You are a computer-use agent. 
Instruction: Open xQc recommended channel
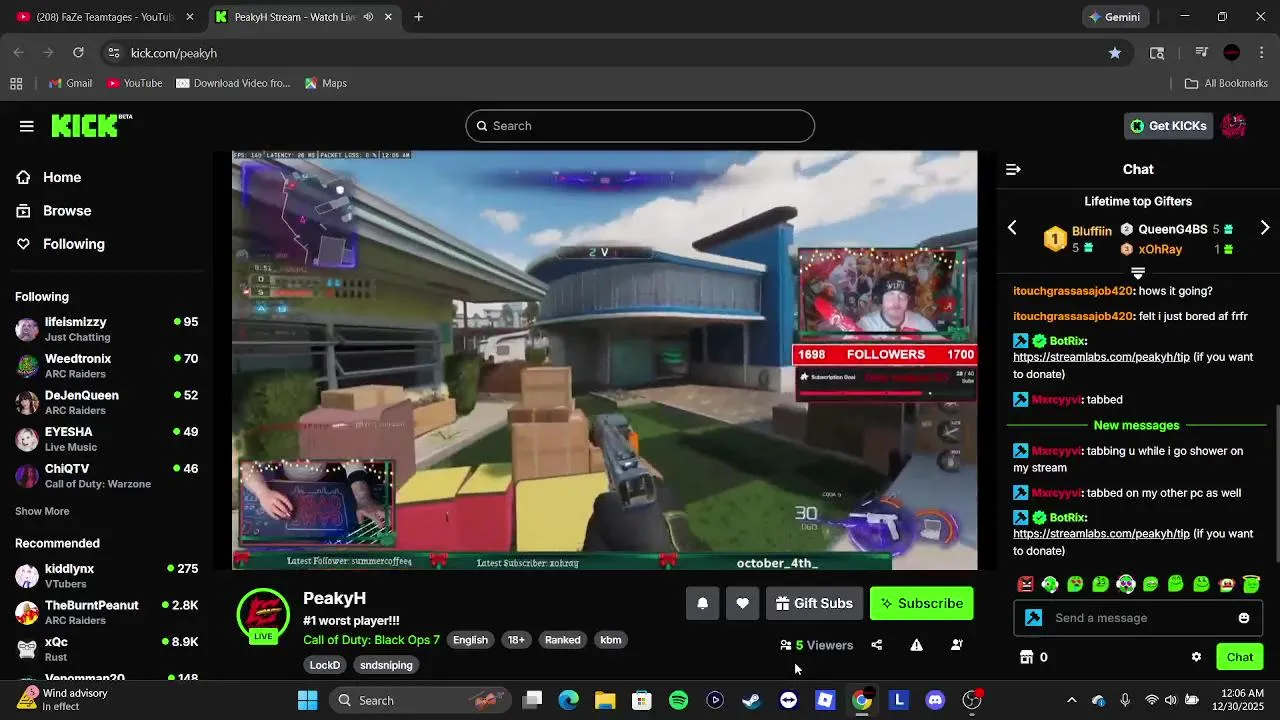[x=106, y=649]
